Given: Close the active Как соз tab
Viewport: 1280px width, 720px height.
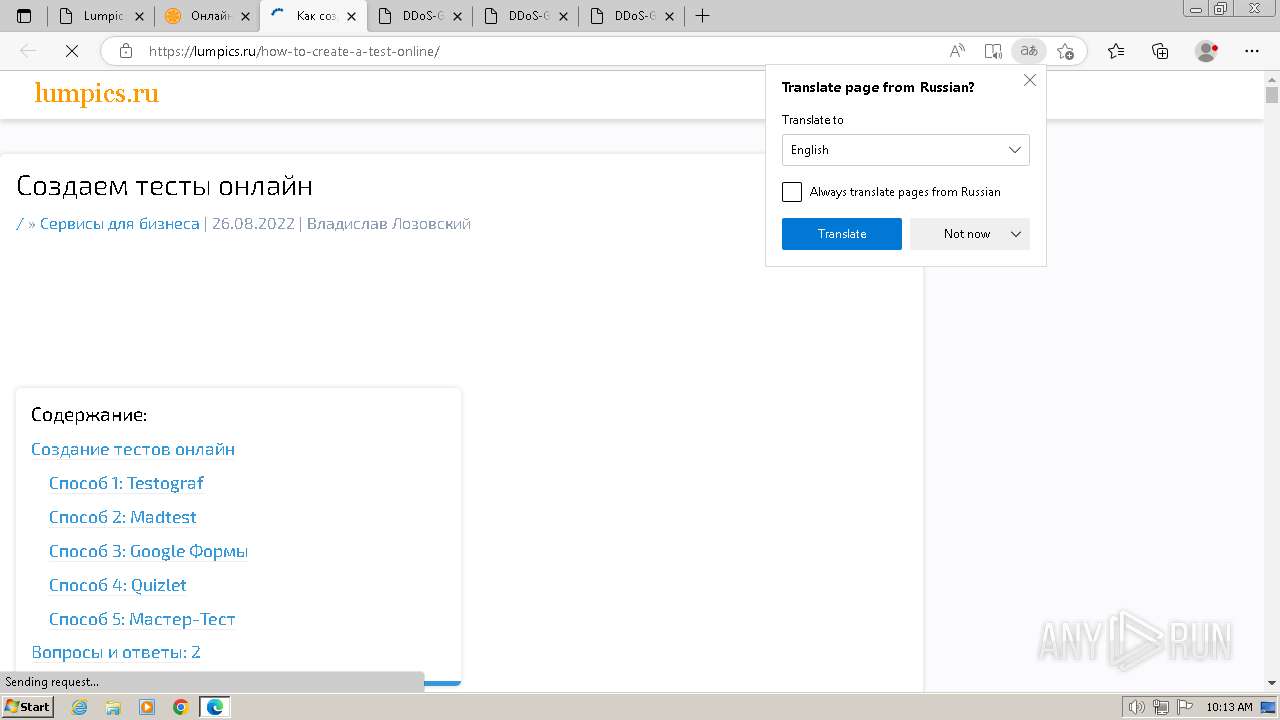Looking at the screenshot, I should point(351,16).
